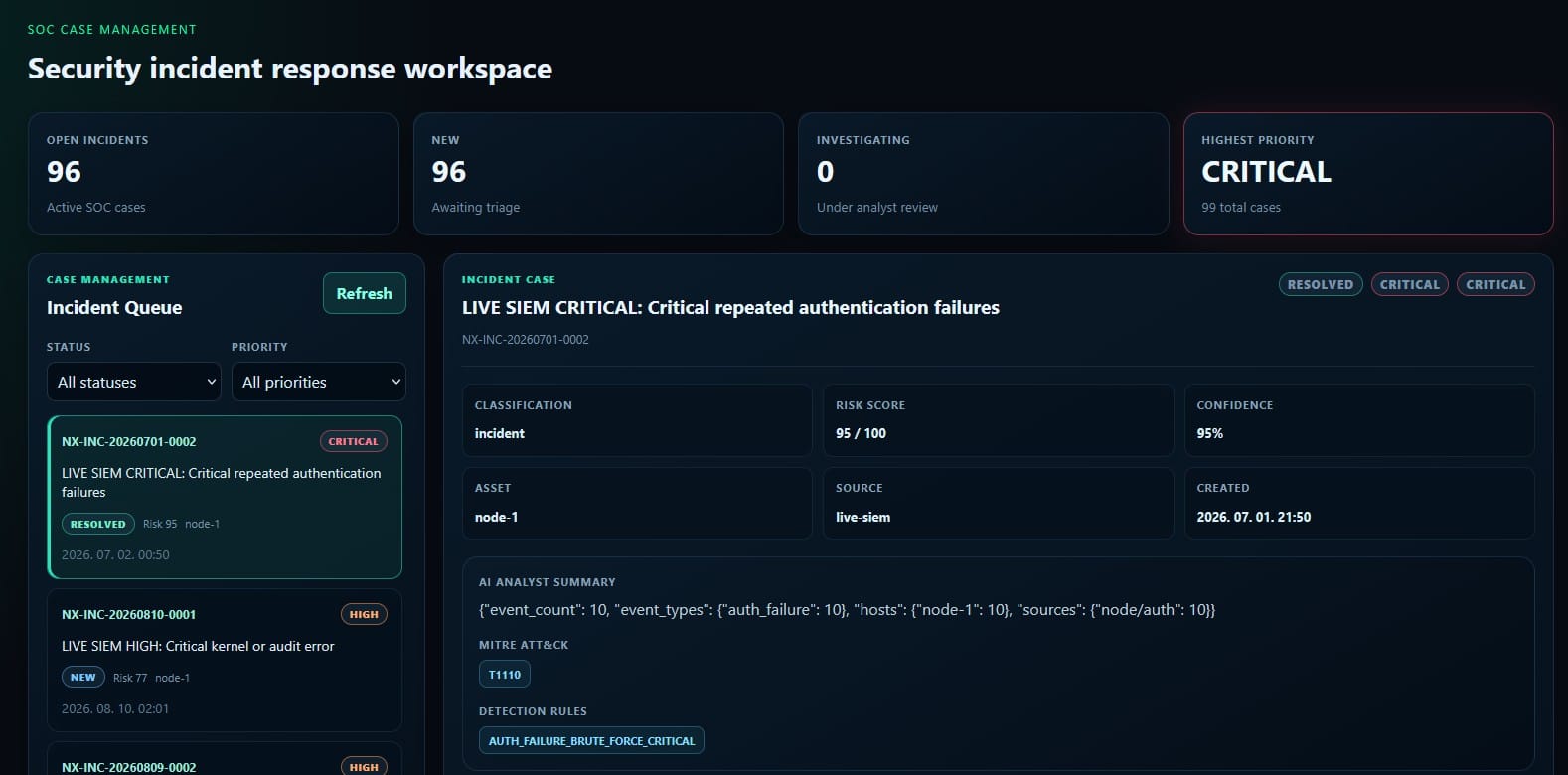This screenshot has width=1568, height=775.
Task: Click the Refresh button in Incident Queue
Action: 364,293
